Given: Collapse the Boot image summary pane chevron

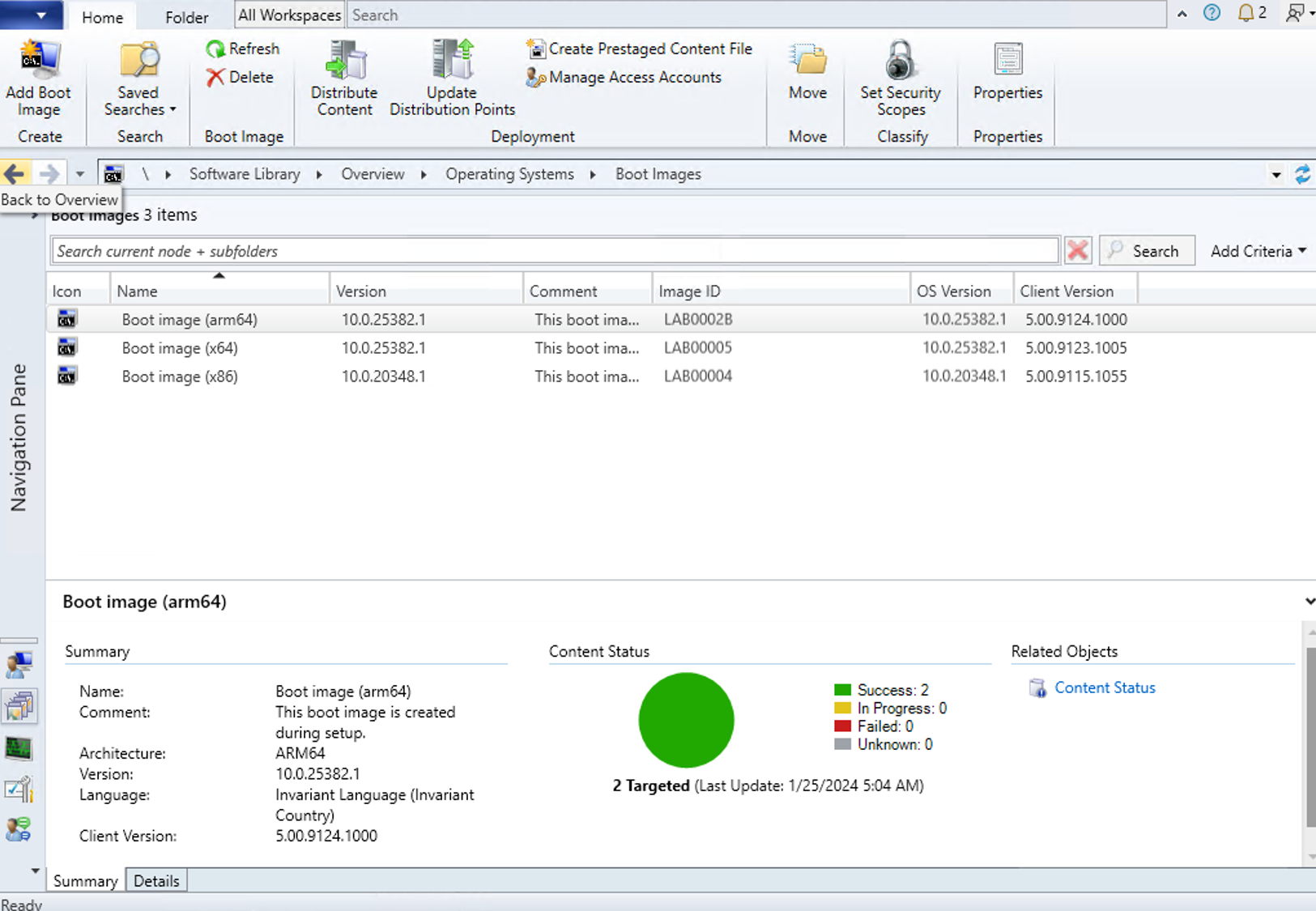Looking at the screenshot, I should 1309,601.
